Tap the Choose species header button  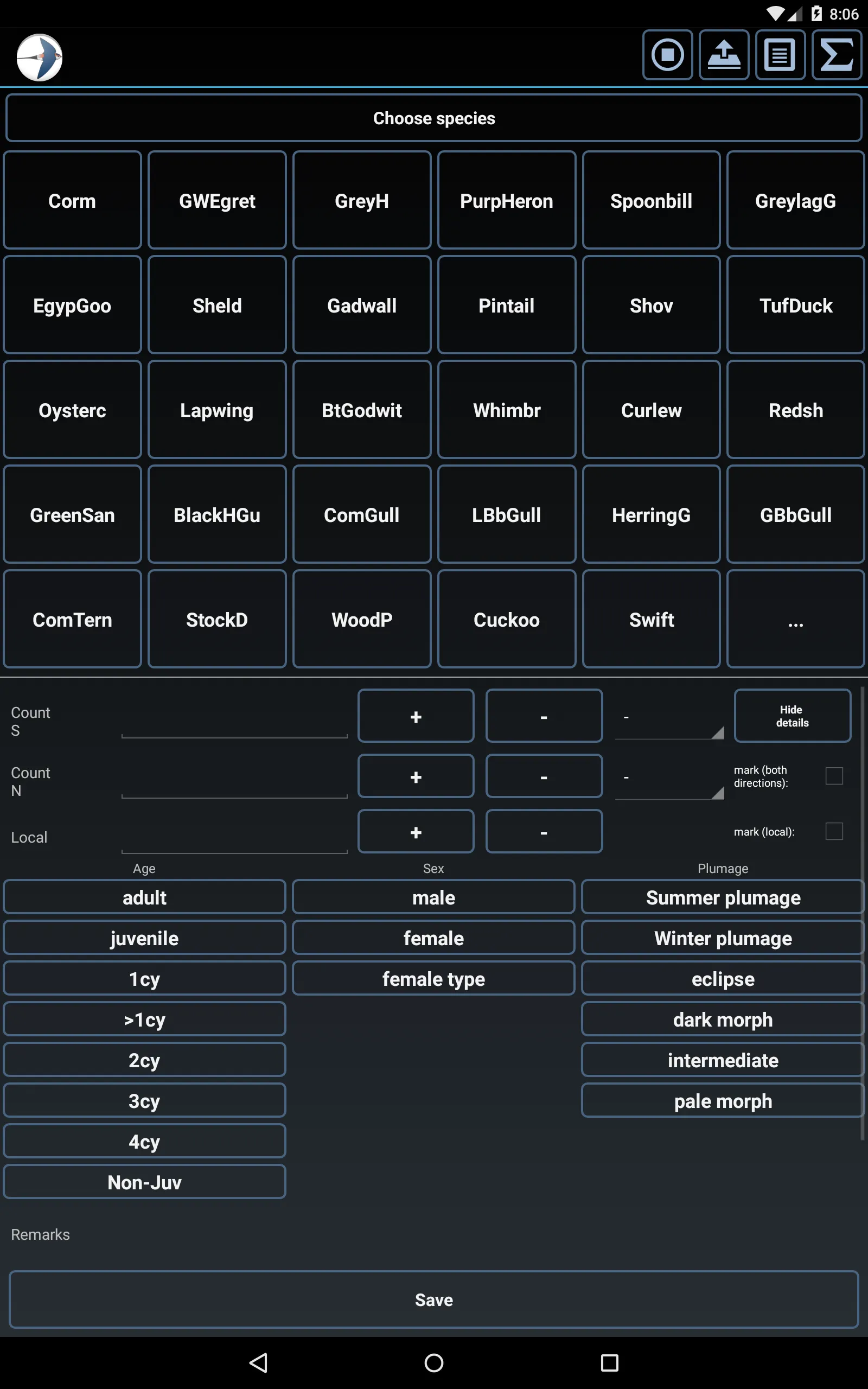pyautogui.click(x=434, y=118)
